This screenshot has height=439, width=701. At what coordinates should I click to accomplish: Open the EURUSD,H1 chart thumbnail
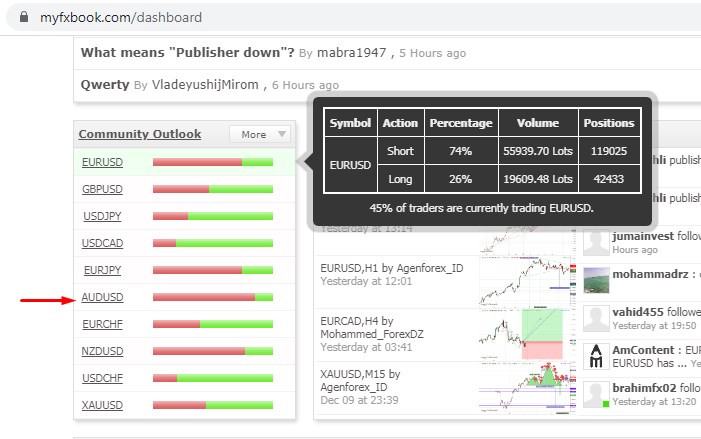click(x=528, y=281)
